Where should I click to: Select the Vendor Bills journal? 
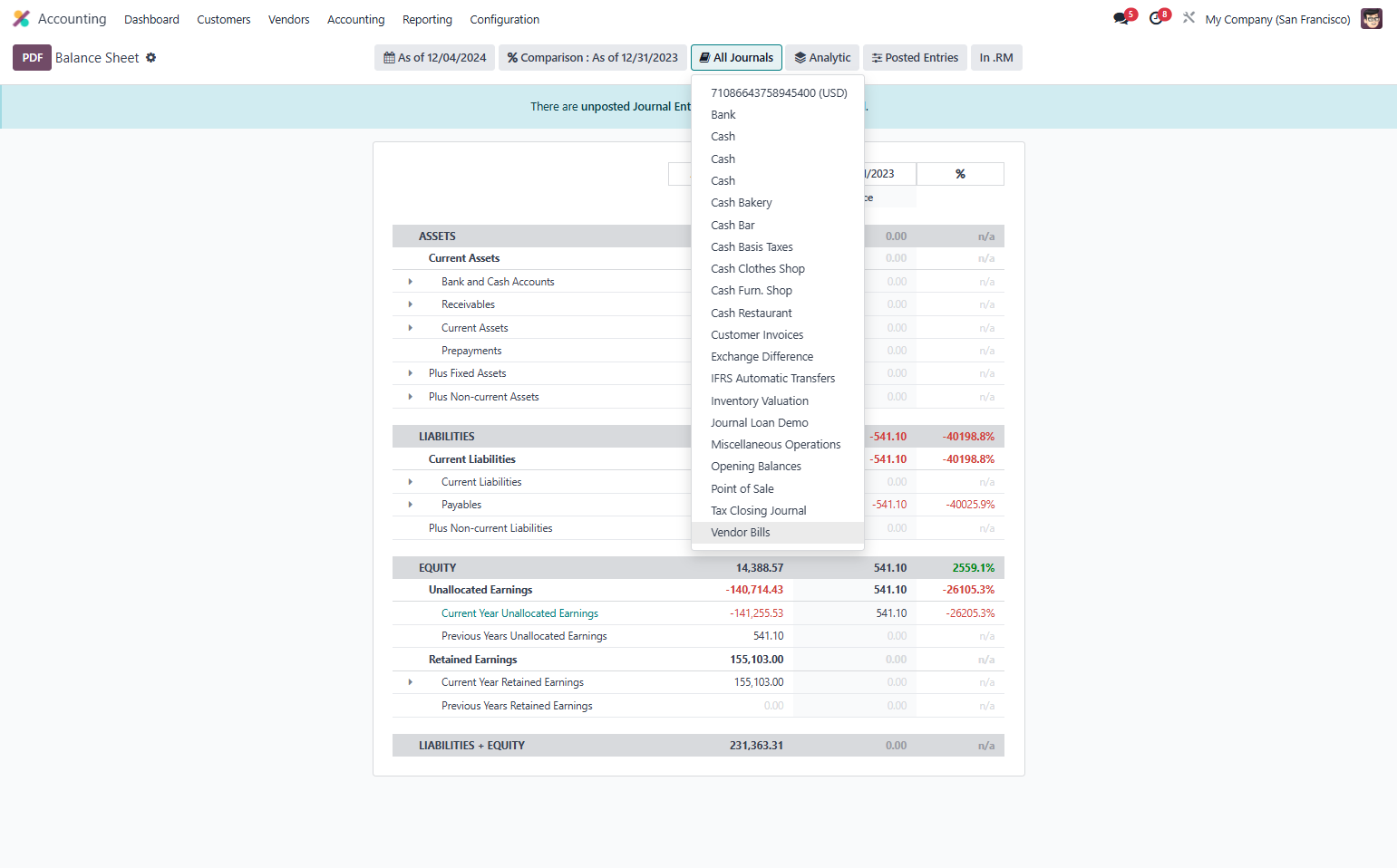click(x=778, y=532)
